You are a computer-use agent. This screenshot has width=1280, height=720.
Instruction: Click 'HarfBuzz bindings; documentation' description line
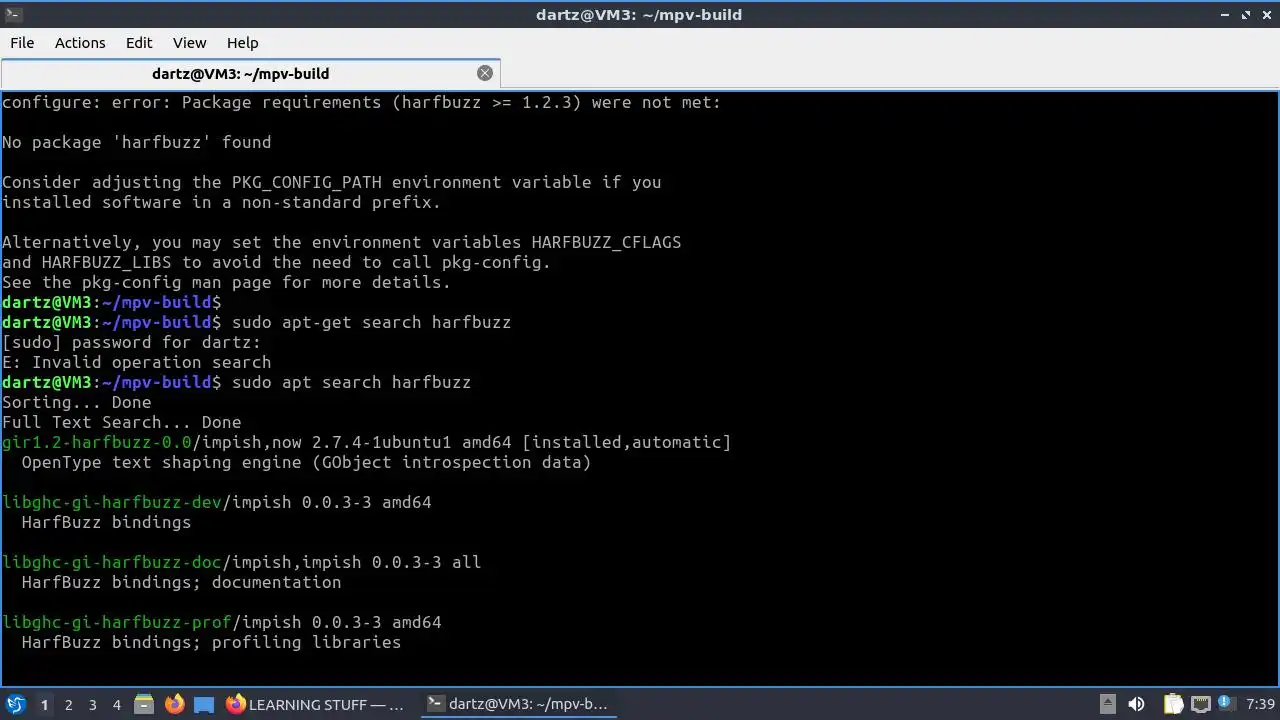point(181,582)
